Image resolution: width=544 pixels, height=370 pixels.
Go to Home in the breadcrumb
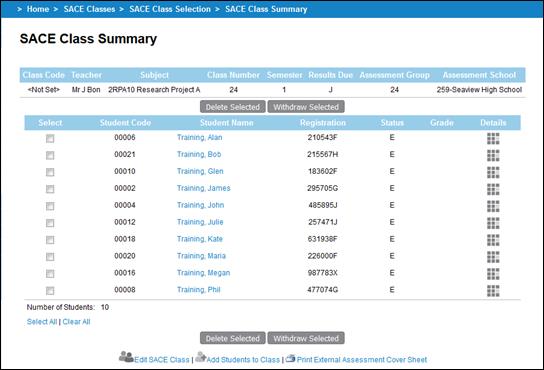pyautogui.click(x=38, y=9)
